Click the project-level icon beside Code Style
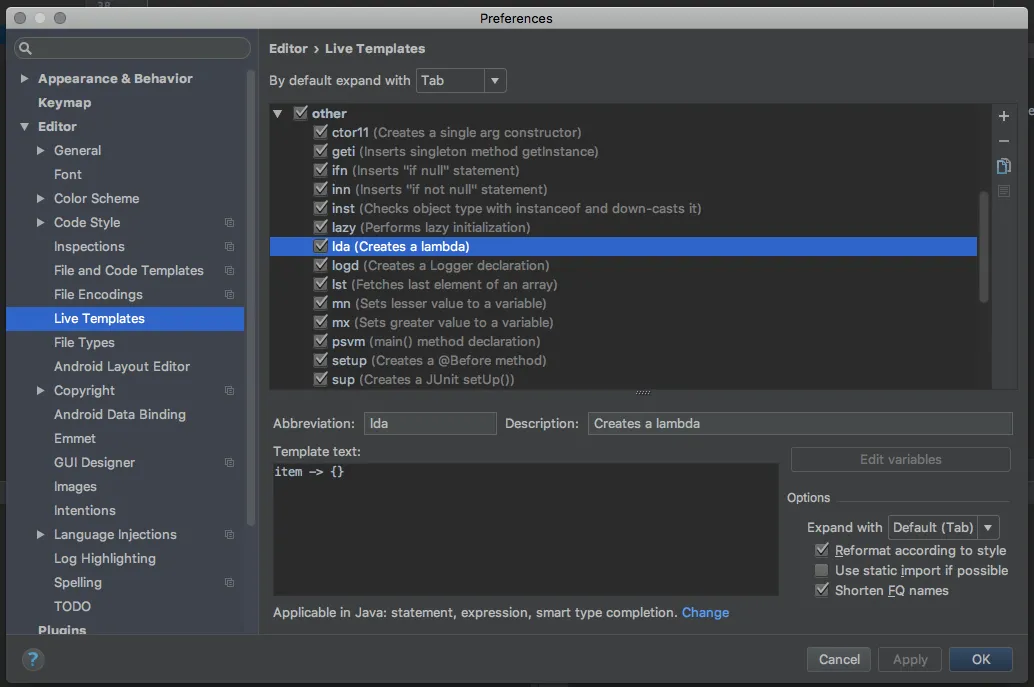1034x687 pixels. 229,223
